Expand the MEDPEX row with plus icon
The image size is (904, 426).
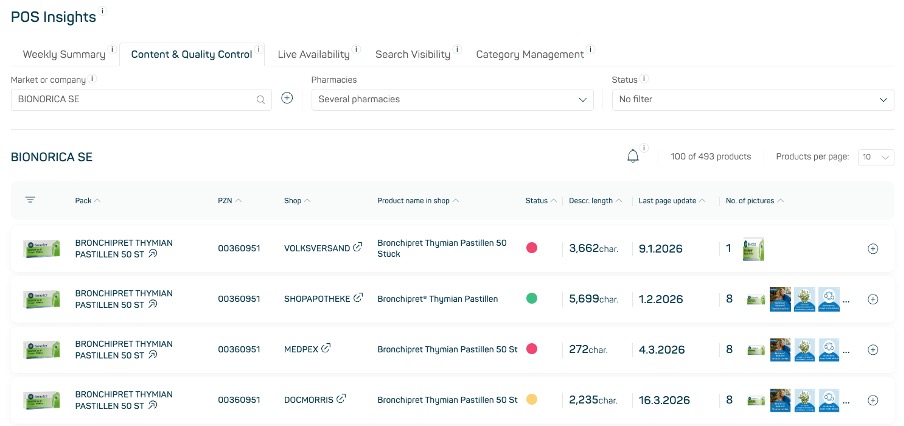coord(873,349)
